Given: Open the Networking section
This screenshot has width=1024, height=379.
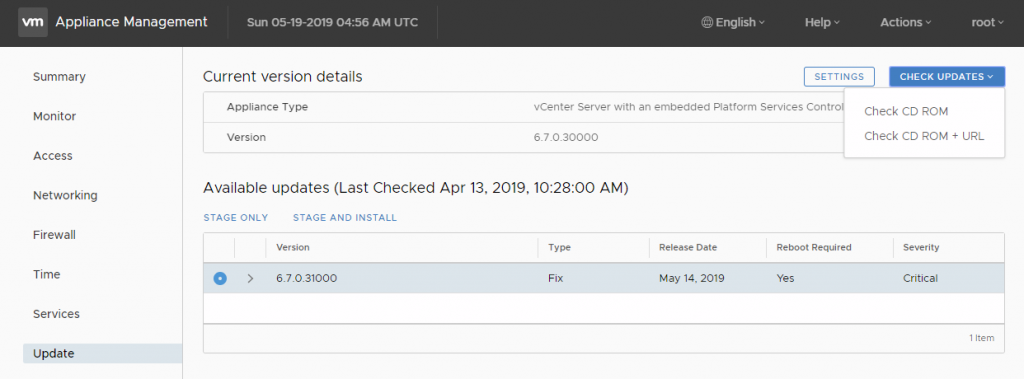Looking at the screenshot, I should coord(65,195).
